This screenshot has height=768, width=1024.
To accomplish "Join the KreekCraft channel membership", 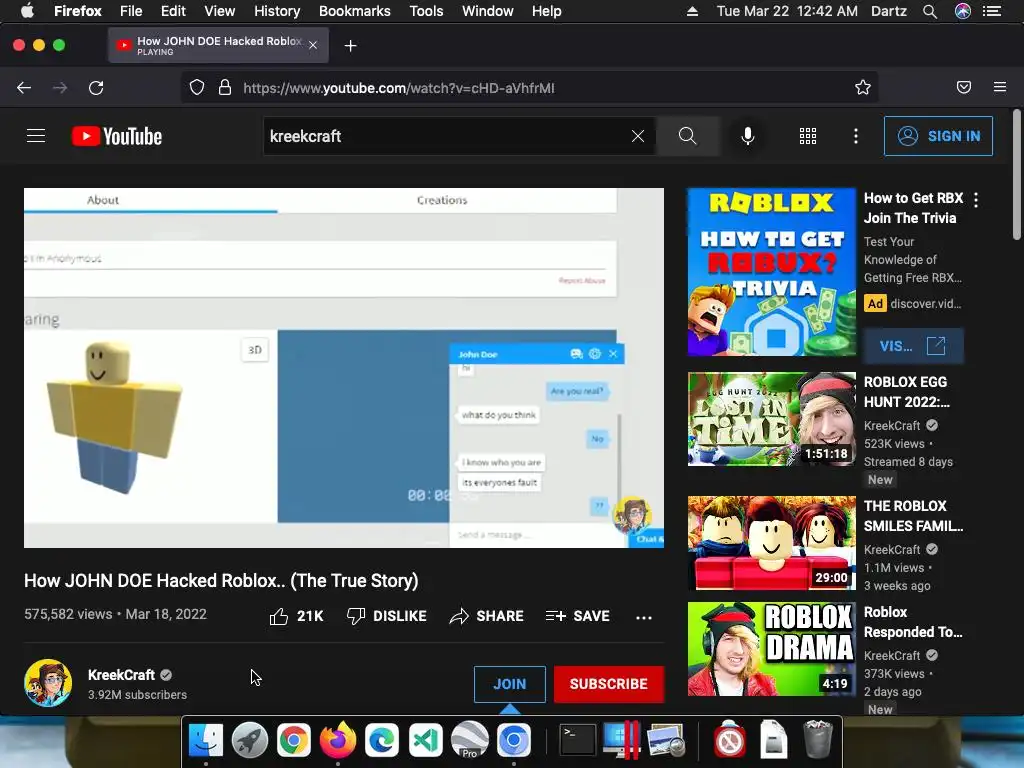I will pos(509,684).
